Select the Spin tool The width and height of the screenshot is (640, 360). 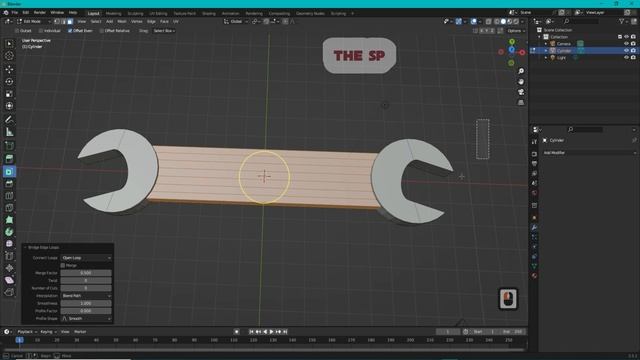[x=9, y=232]
